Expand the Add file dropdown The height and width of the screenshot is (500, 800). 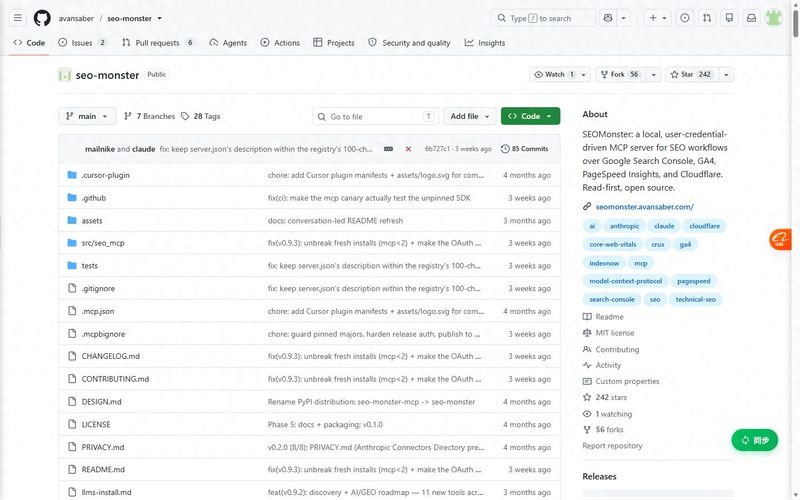coord(469,116)
